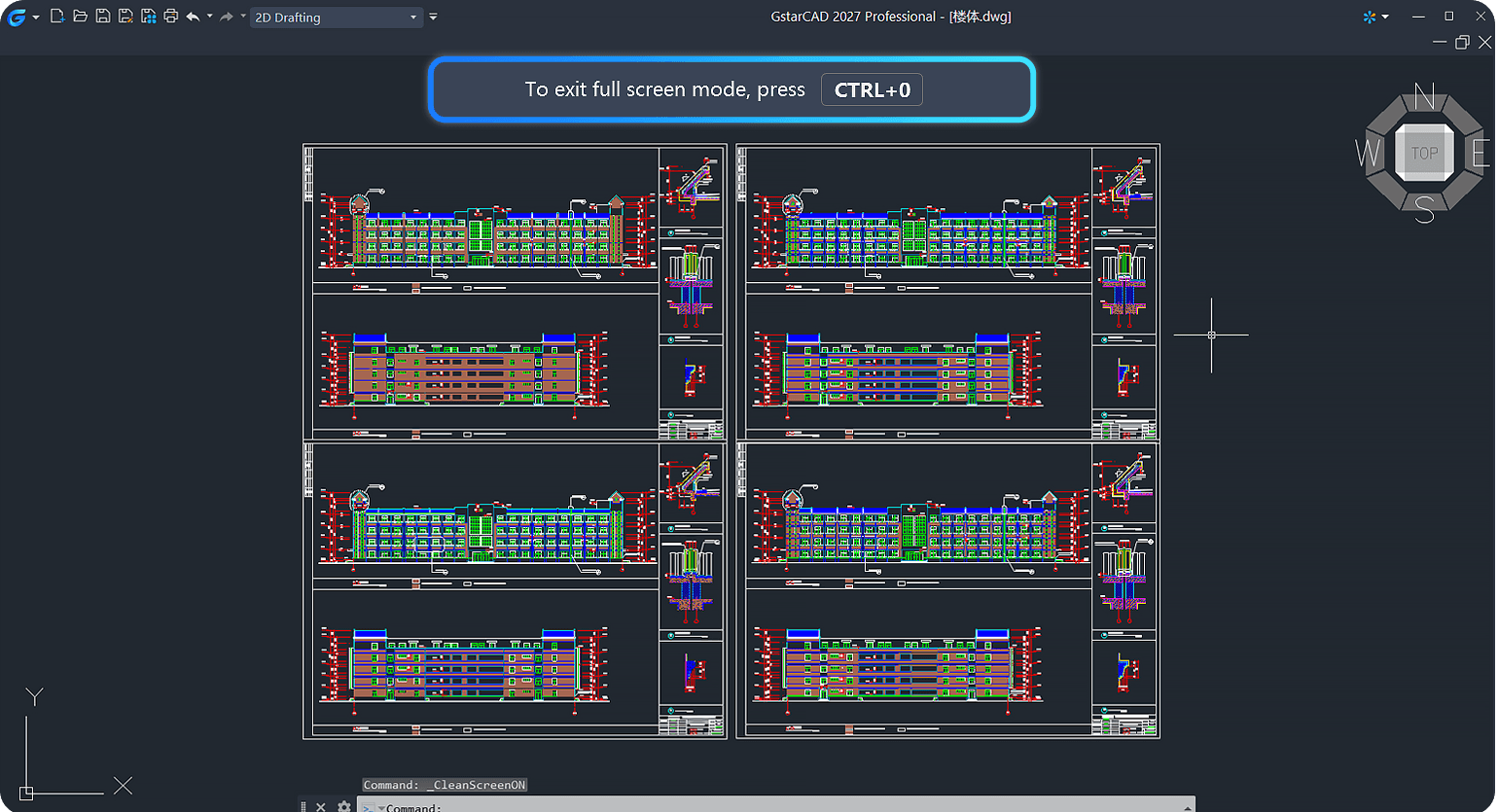This screenshot has height=812, width=1498.
Task: Select West direction on the ViewCube
Action: click(1369, 154)
